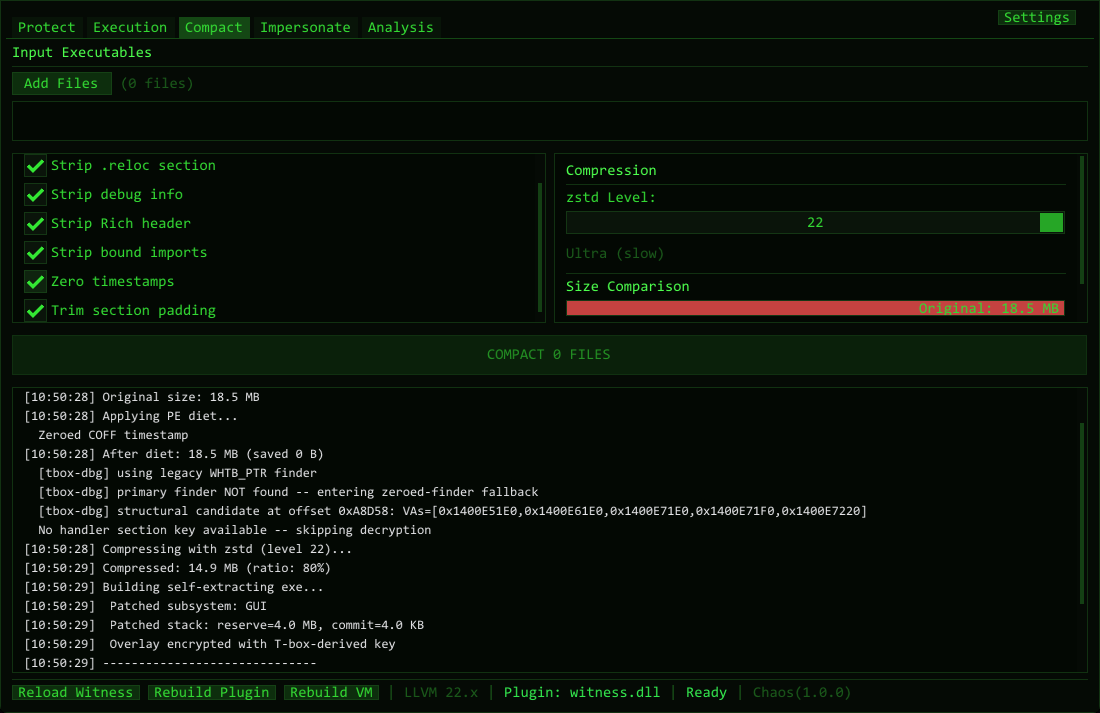Toggle the Strip debug info checkbox
Screen dimensions: 1100x713
click(x=36, y=195)
